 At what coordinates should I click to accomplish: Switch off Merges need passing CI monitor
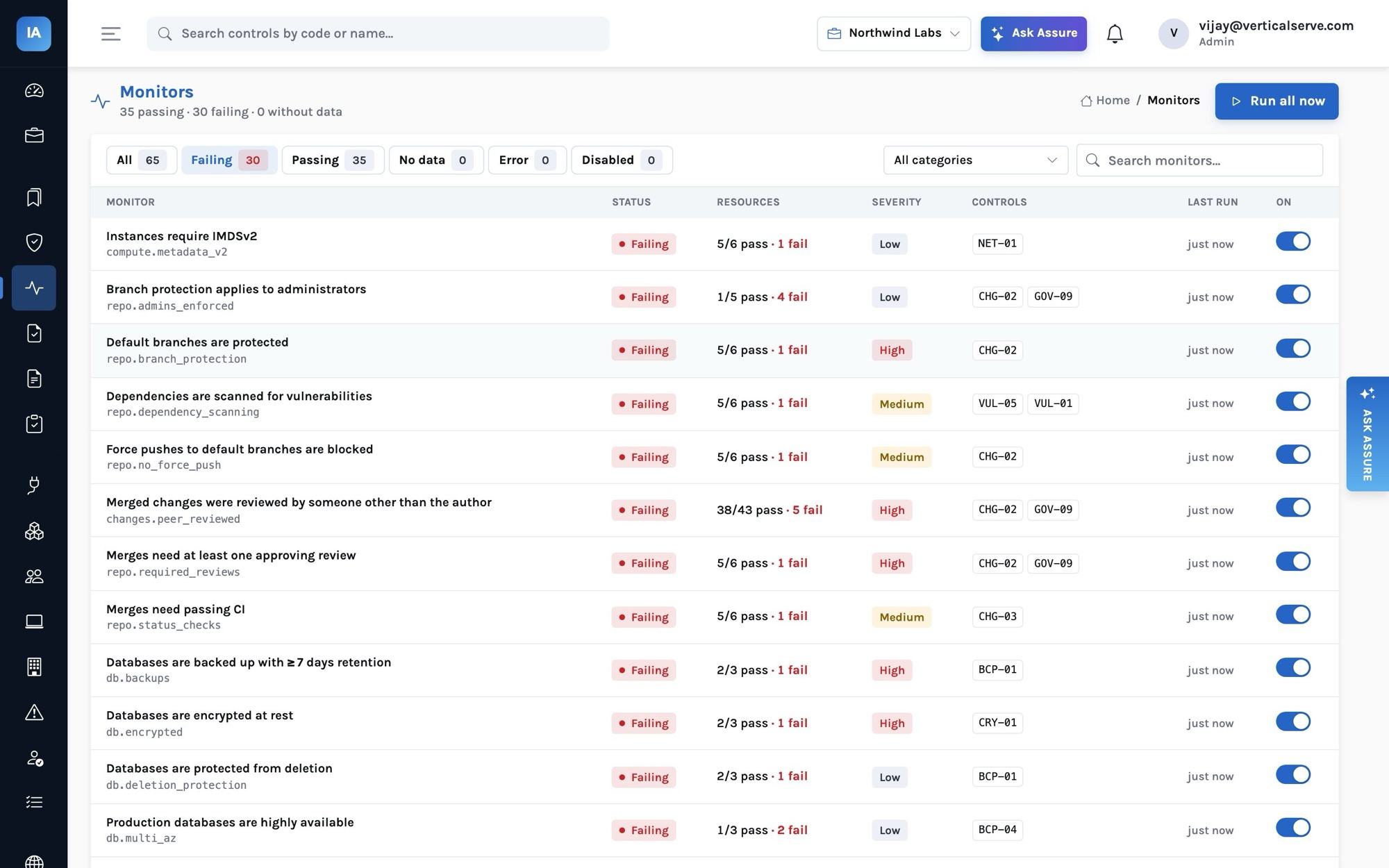pyautogui.click(x=1292, y=615)
